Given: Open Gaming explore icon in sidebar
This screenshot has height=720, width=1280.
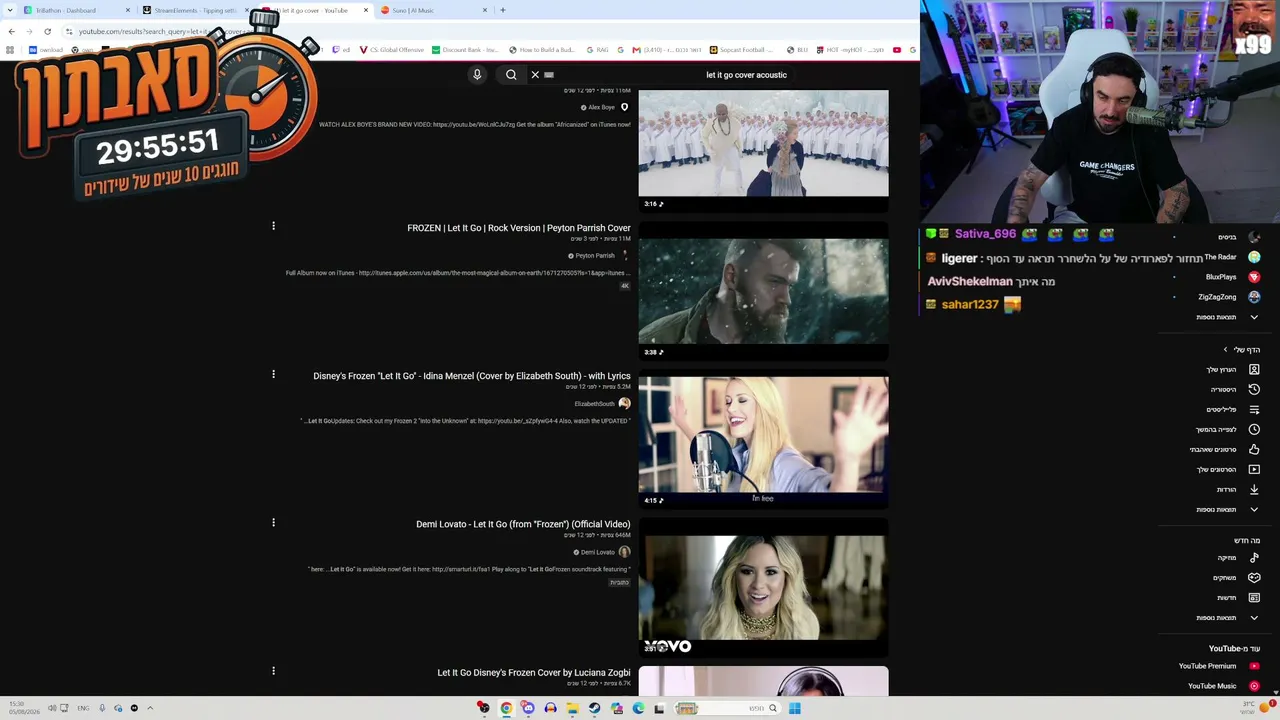Looking at the screenshot, I should [x=1254, y=578].
